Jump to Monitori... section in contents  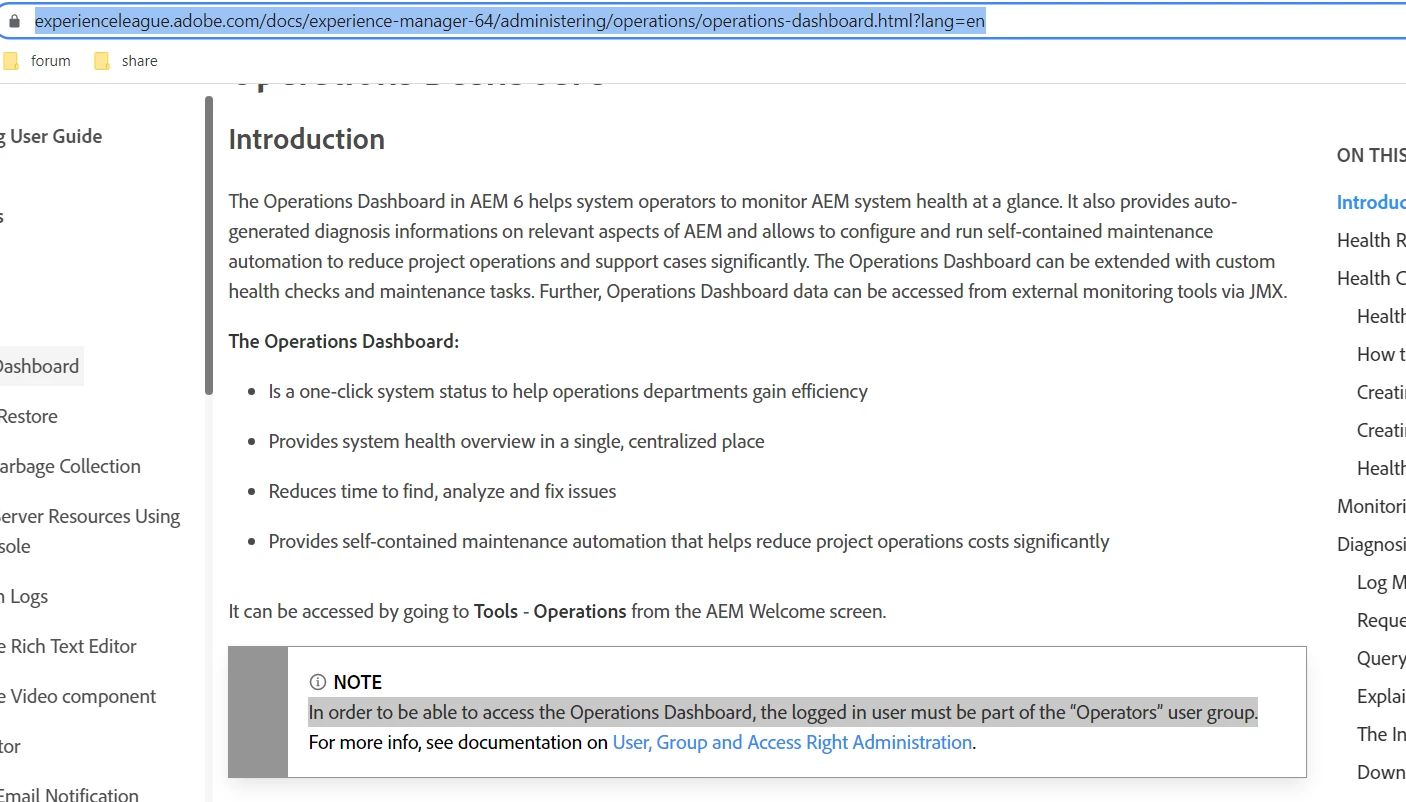1371,506
